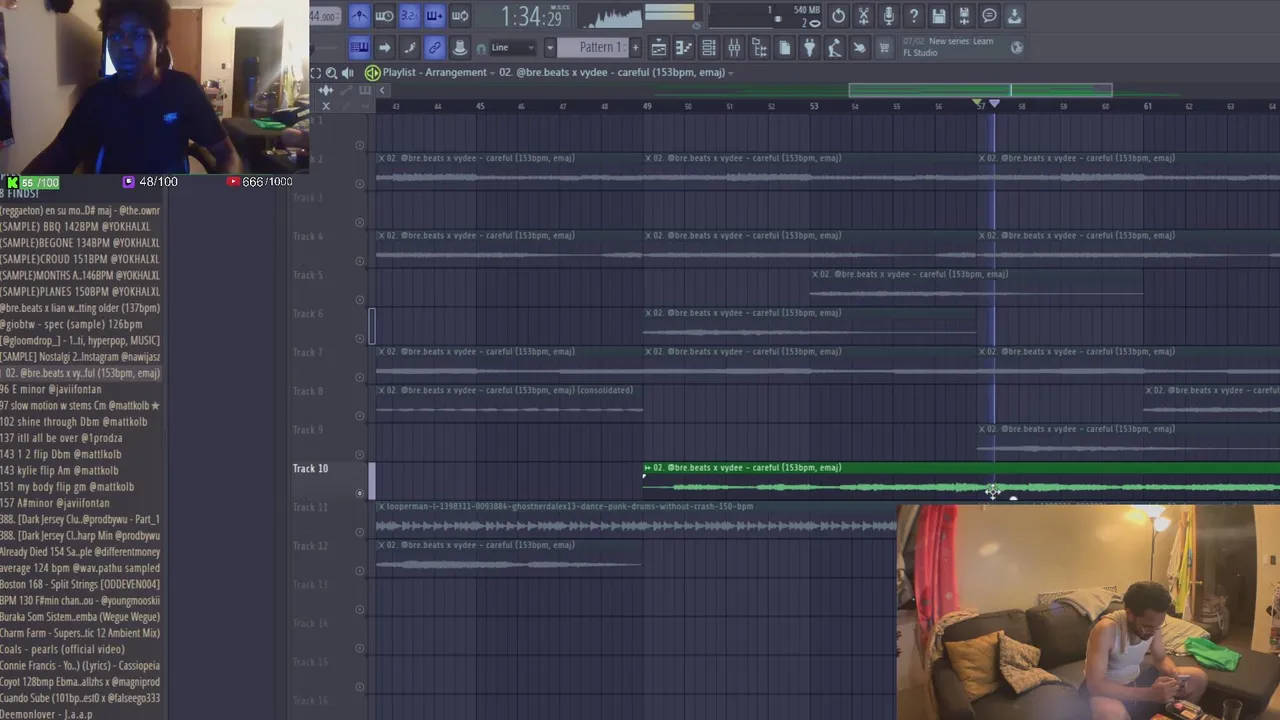
Task: Click the song time display 1:34:29
Action: pos(531,17)
